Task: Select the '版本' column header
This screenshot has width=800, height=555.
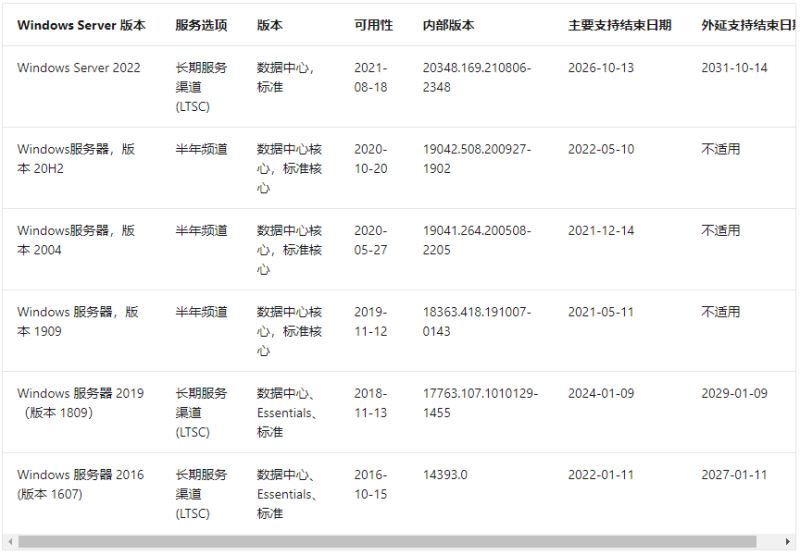Action: tap(270, 25)
